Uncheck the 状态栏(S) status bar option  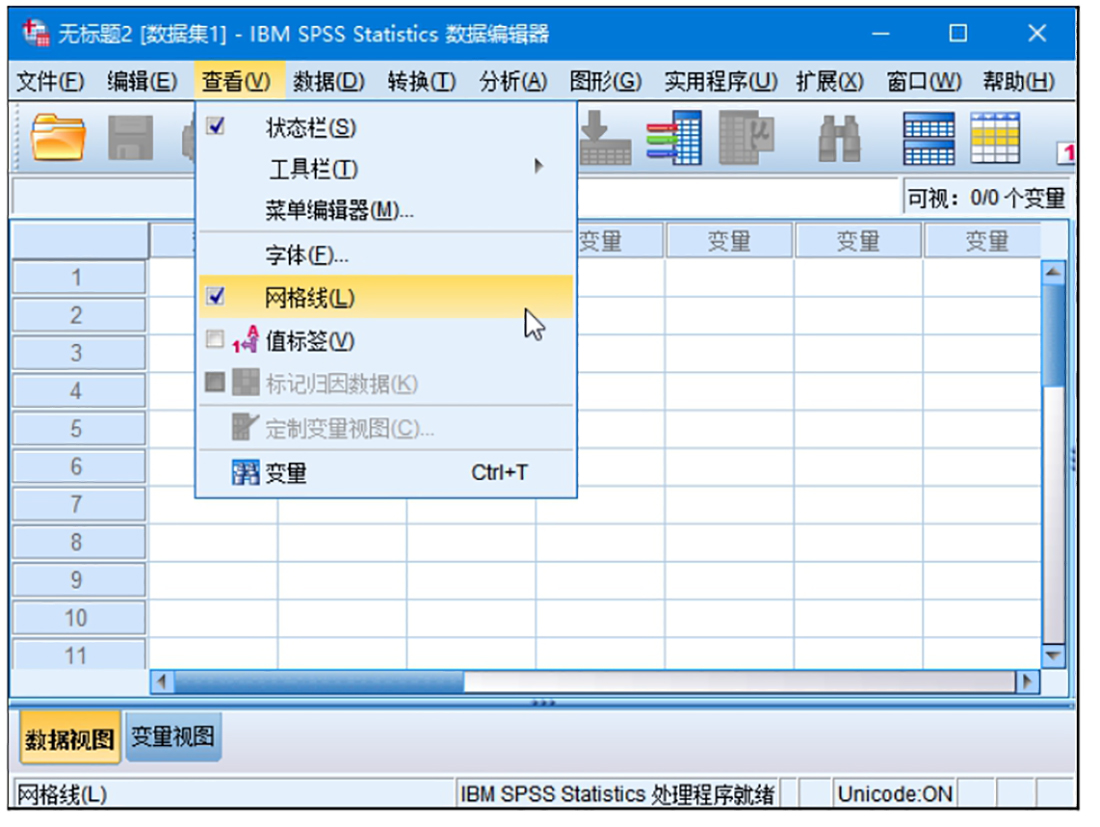pyautogui.click(x=215, y=126)
